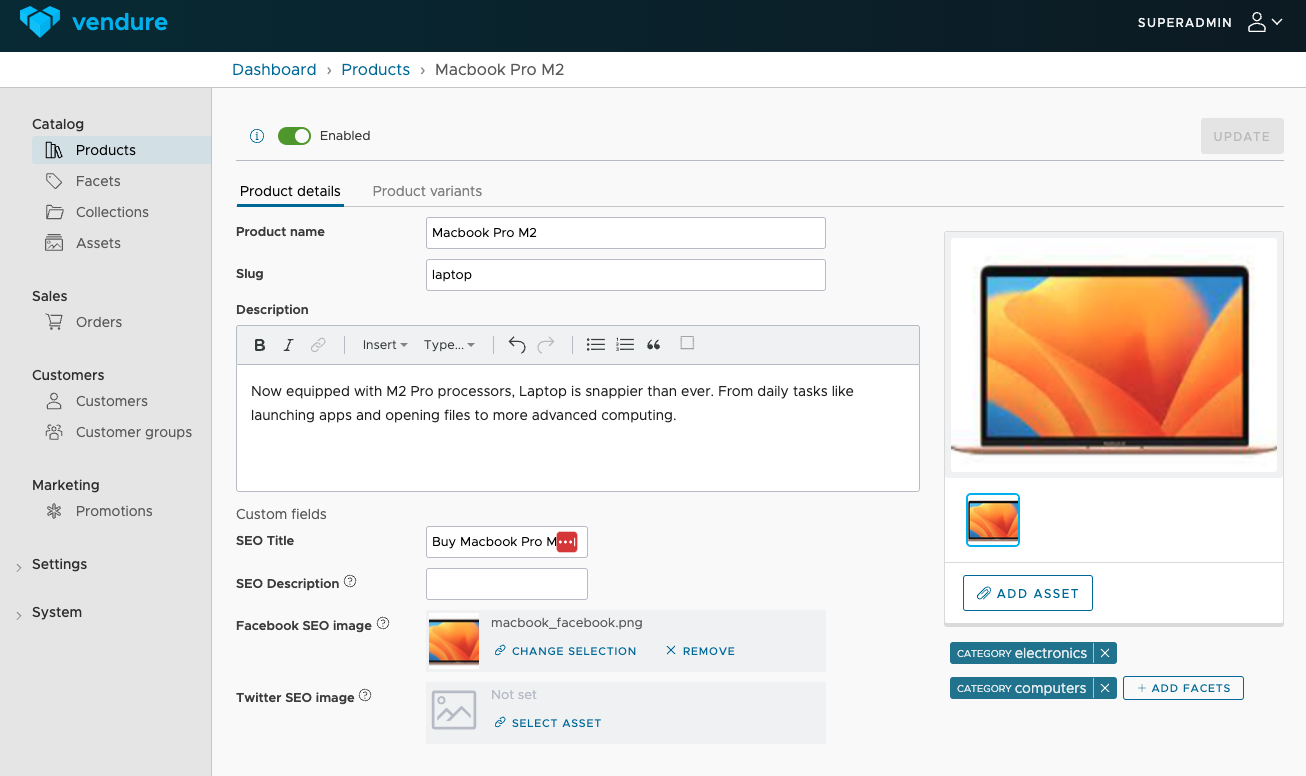The image size is (1306, 776).
Task: Open Promotions in the sidebar
Action: 114,511
